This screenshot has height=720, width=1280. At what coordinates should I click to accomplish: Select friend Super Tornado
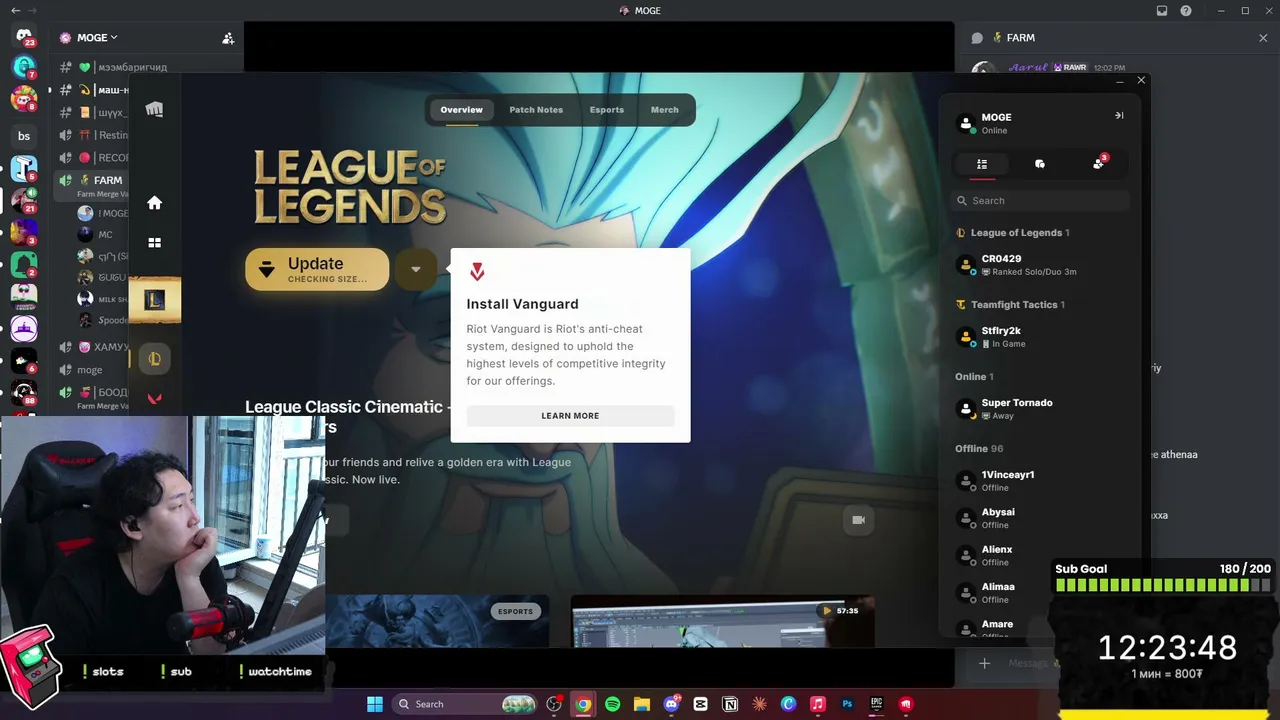point(1040,409)
